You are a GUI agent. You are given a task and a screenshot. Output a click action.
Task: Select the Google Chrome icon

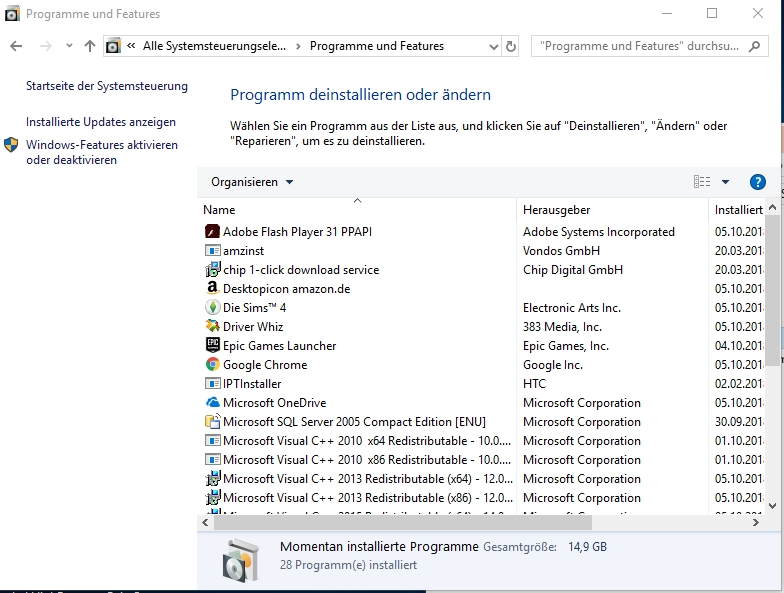(x=212, y=364)
